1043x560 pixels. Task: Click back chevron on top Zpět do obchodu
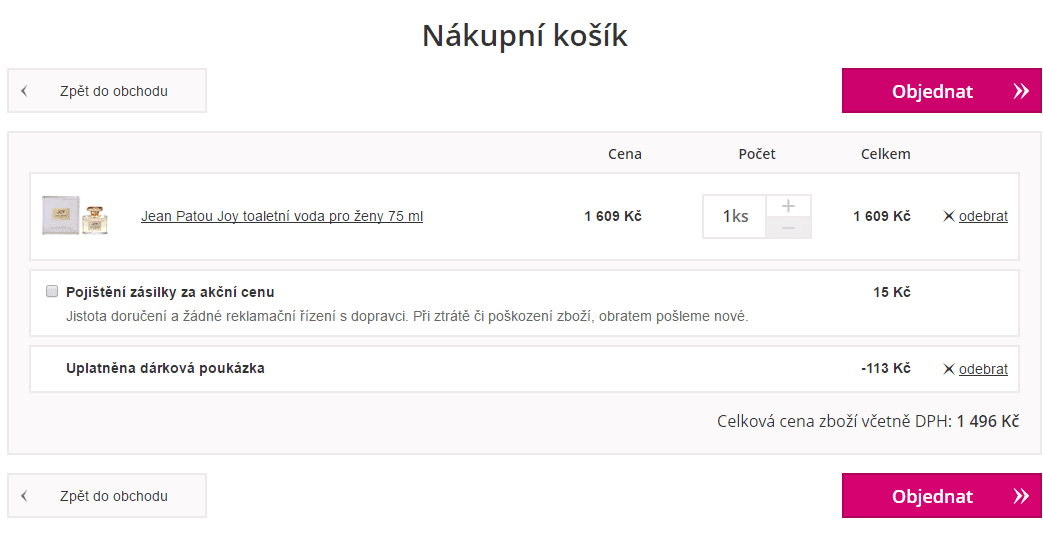click(25, 91)
